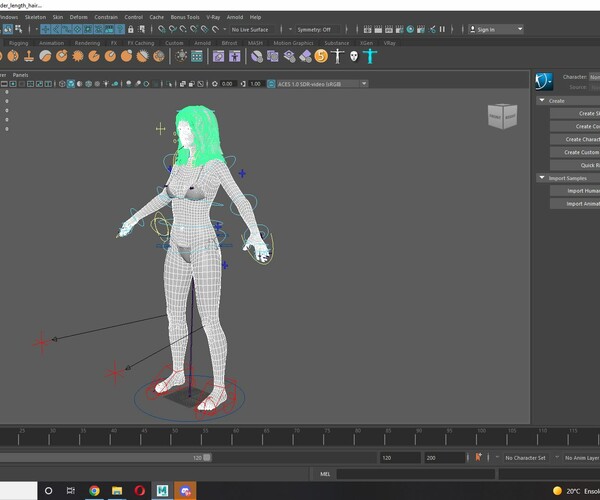This screenshot has height=500, width=600.
Task: Toggle the move selection mask icon in blue group
Action: pyautogui.click(x=46, y=29)
